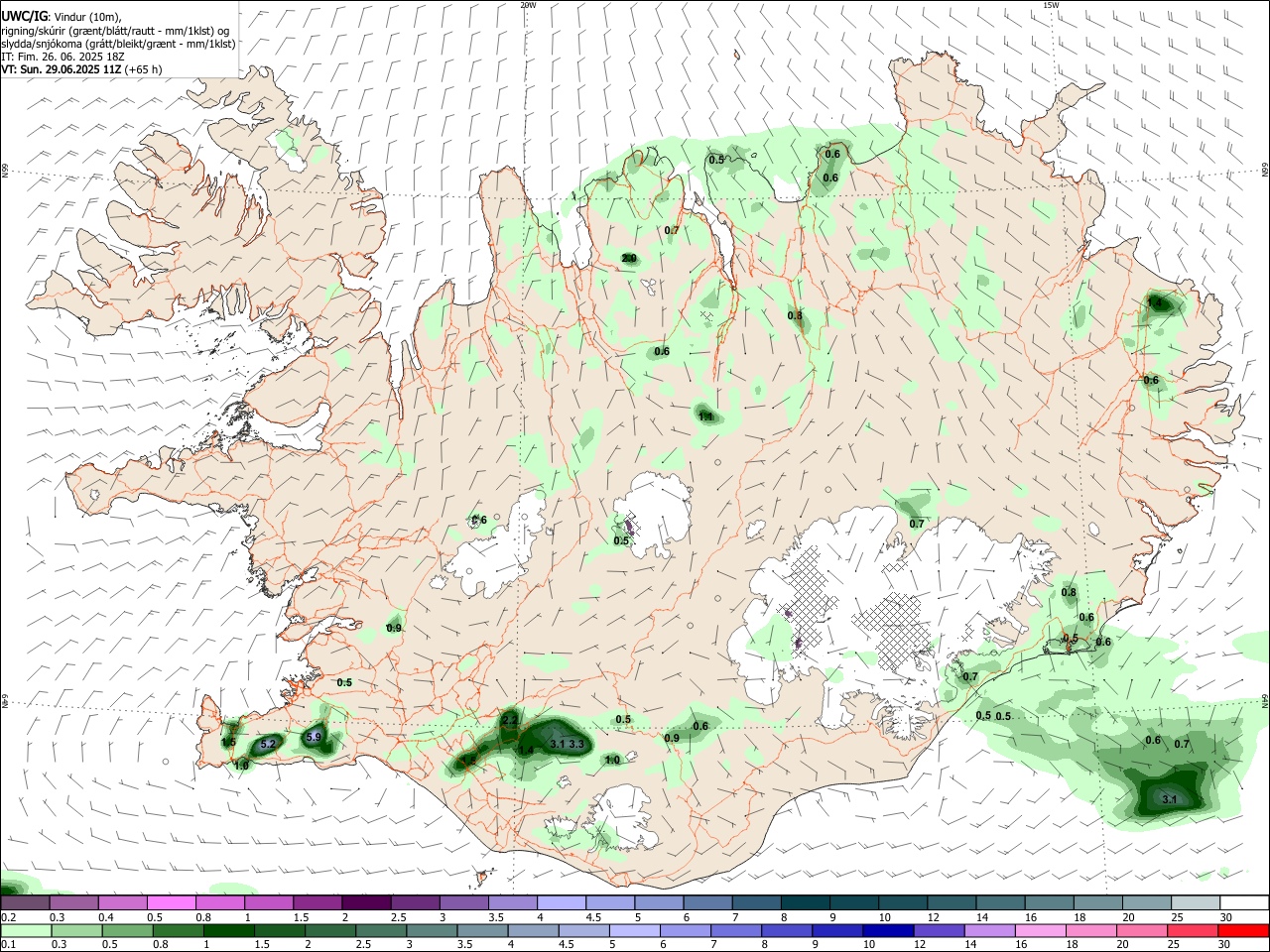Viewport: 1270px width, 952px height.
Task: Select the slydda/snjókoma legend description line
Action: [x=118, y=44]
